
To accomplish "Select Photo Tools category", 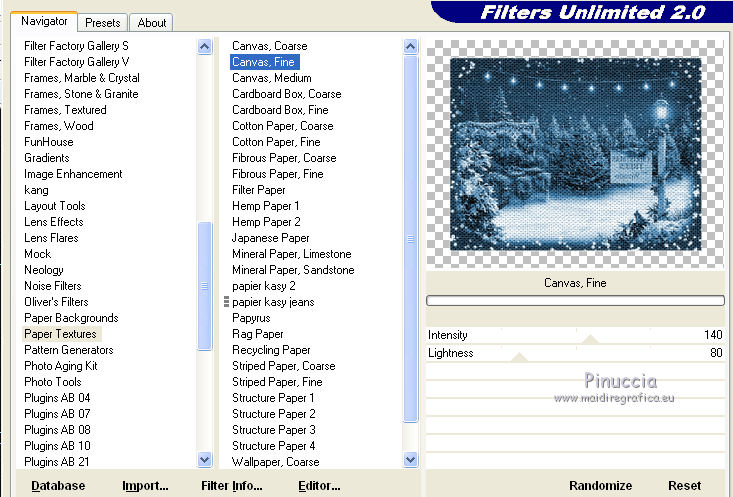I will 53,382.
